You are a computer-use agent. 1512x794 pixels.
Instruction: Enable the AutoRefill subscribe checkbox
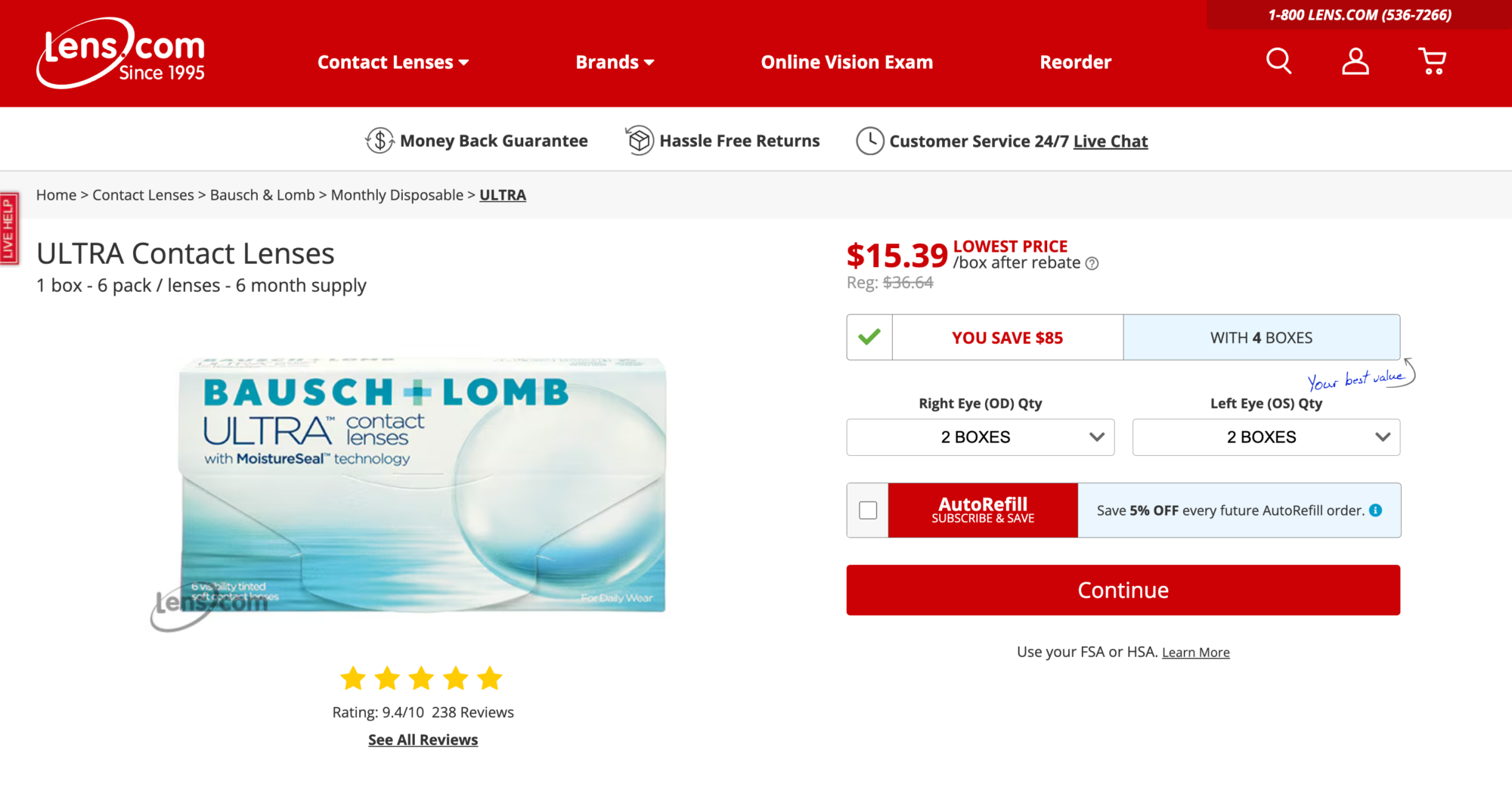point(868,510)
